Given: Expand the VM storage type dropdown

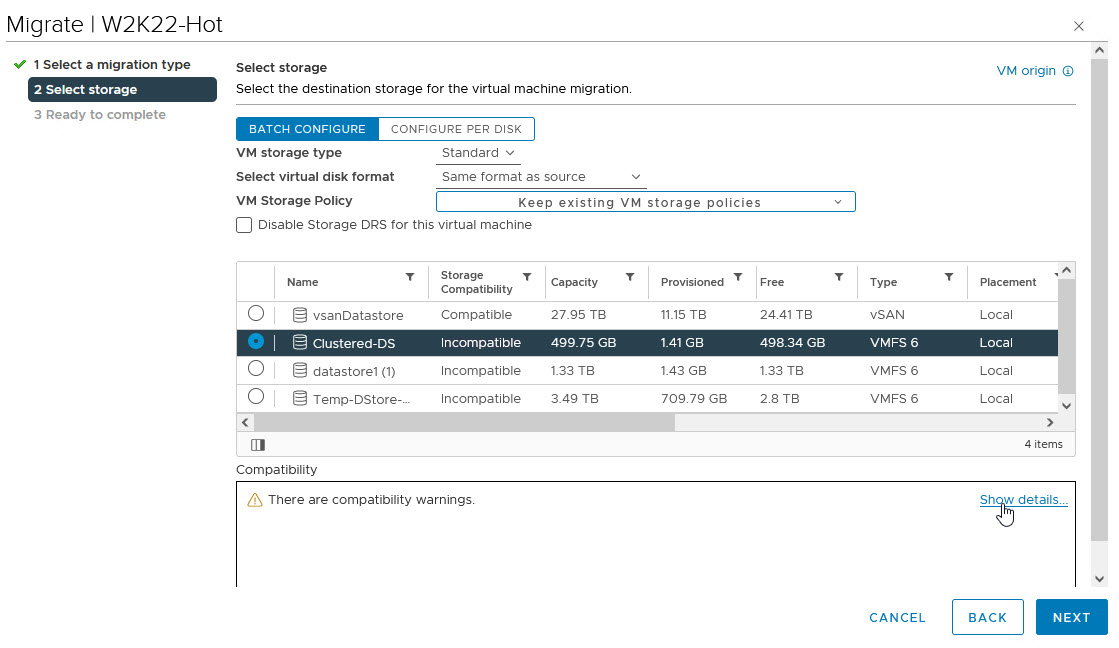Looking at the screenshot, I should [x=478, y=153].
